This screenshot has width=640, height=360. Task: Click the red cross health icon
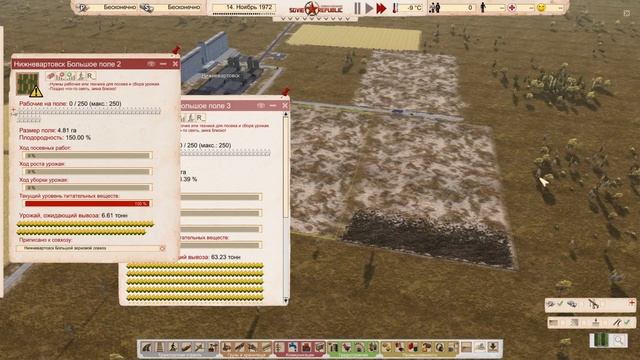[x=511, y=7]
